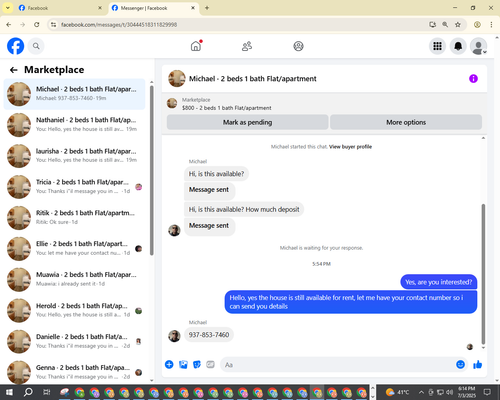Click the 'Yes, are you interested?' message
Viewport: 500px width, 400px height.
(x=439, y=282)
